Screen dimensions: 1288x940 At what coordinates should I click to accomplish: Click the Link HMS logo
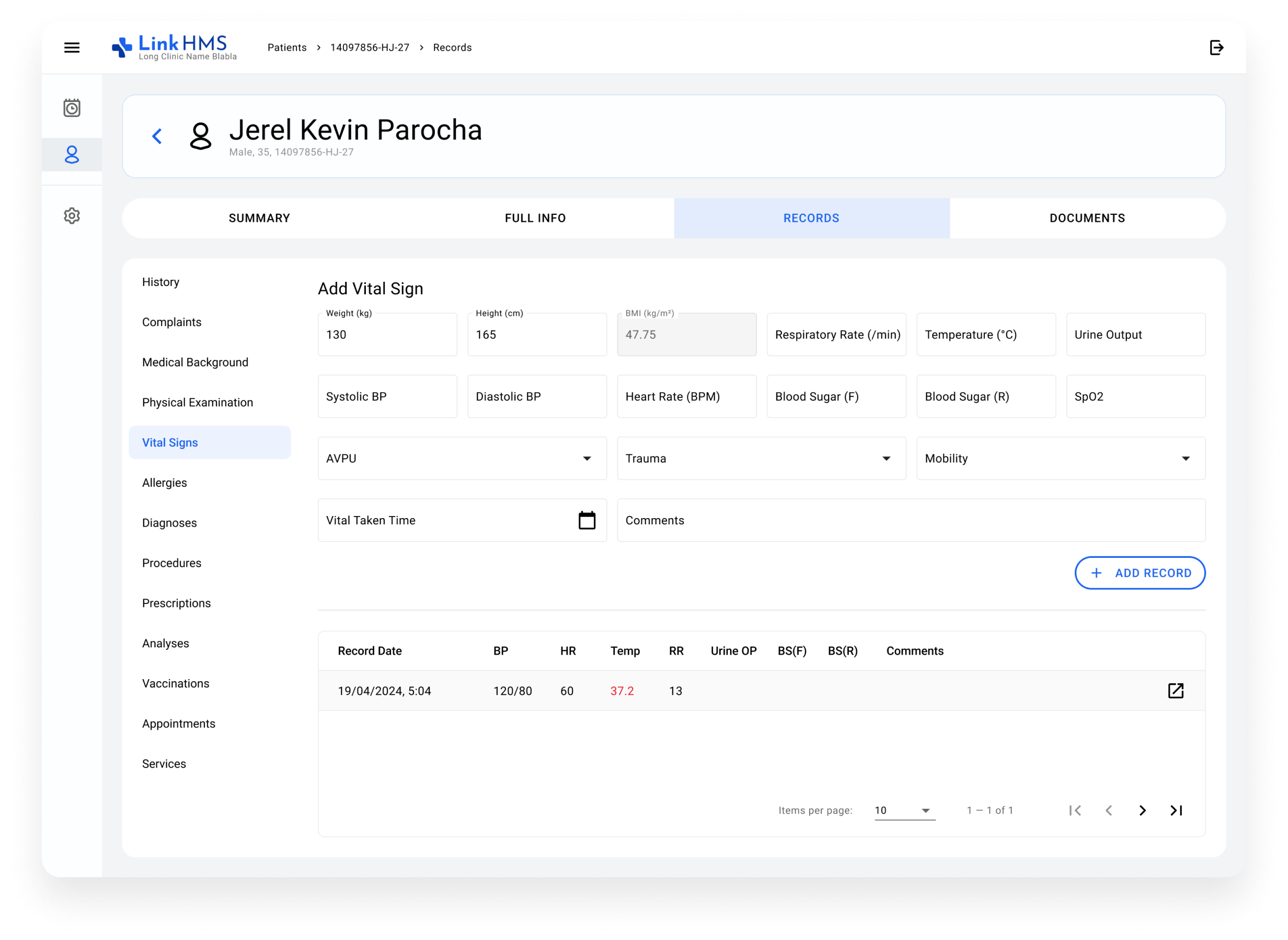[x=174, y=47]
